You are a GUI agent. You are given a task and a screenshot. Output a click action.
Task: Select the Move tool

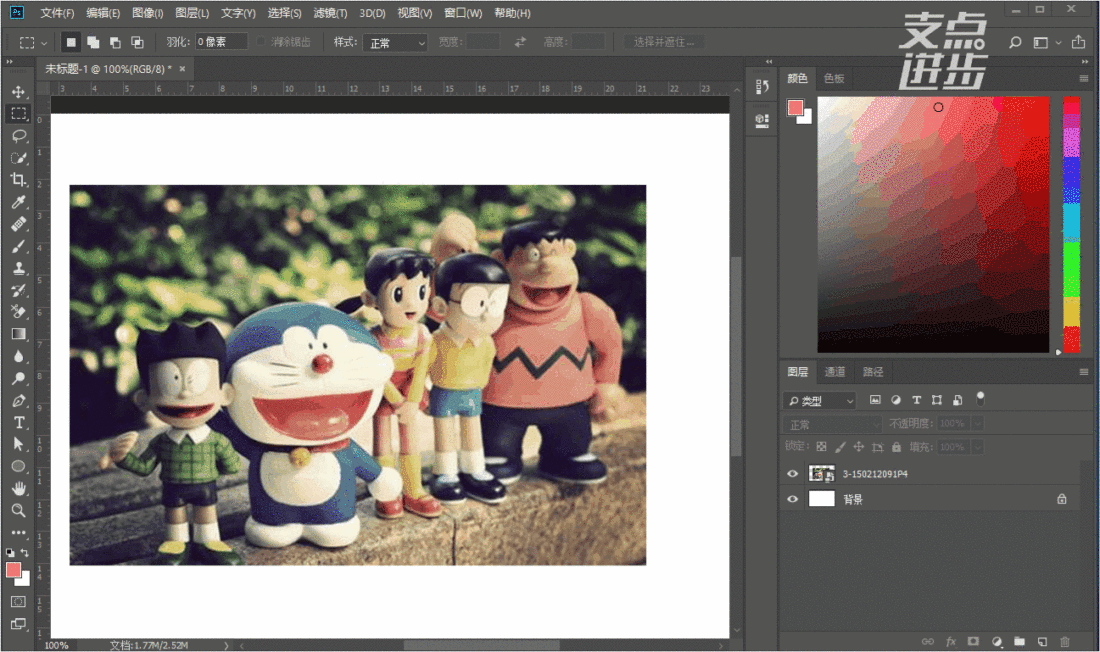[x=19, y=91]
